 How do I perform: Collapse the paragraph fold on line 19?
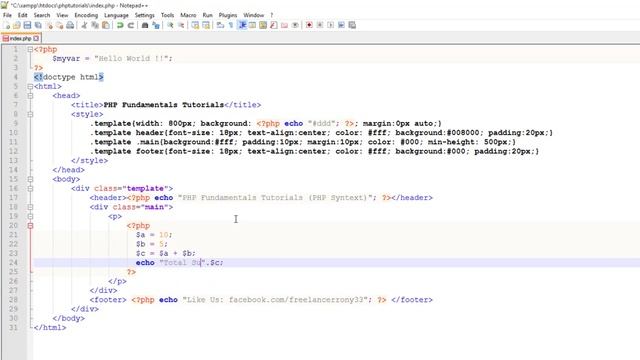pos(30,216)
